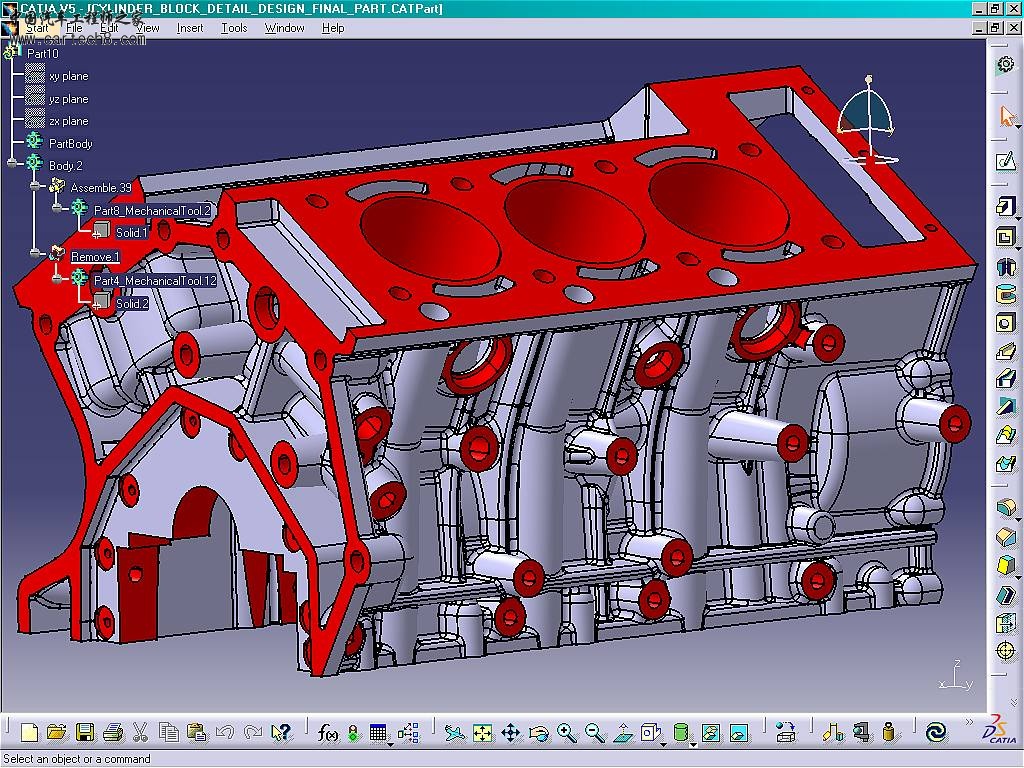Activate the Rotate view tool

539,733
